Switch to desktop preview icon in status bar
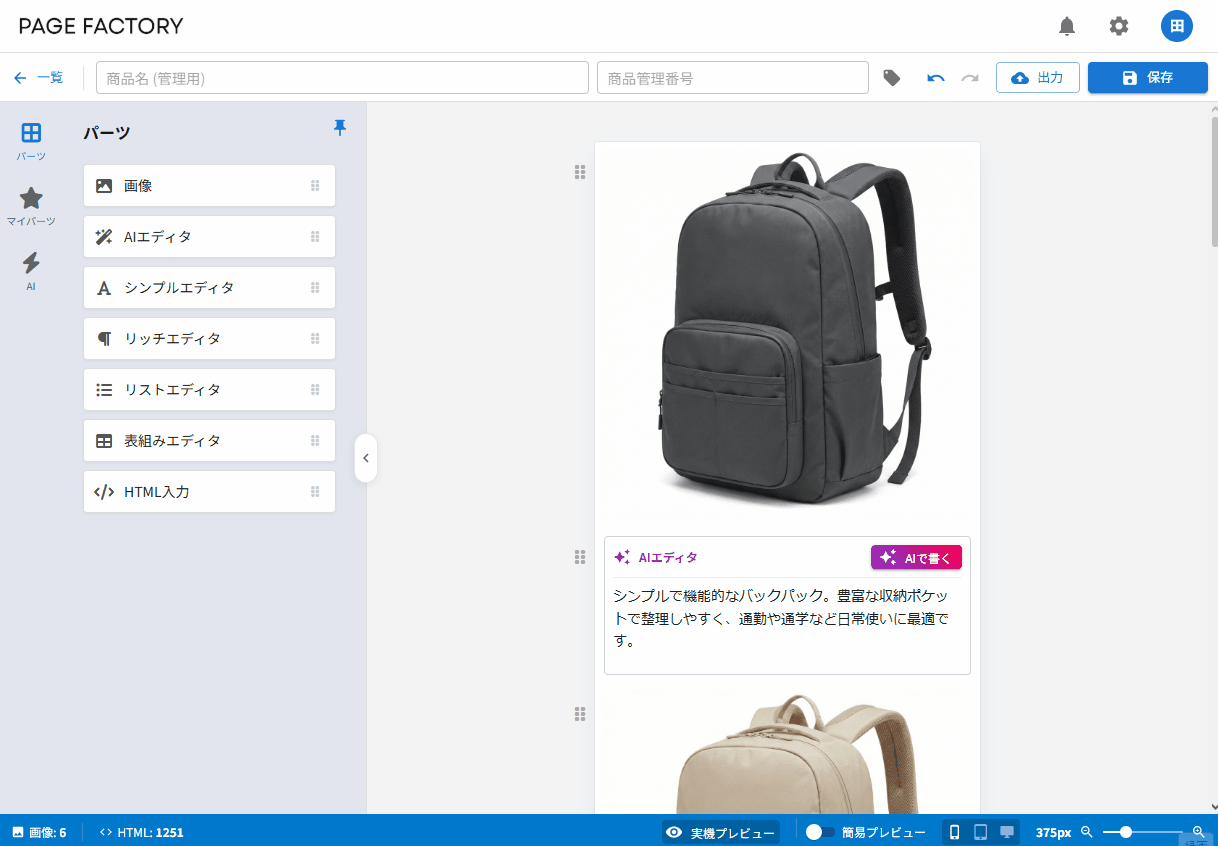Viewport: 1218px width, 846px height. pos(1007,831)
